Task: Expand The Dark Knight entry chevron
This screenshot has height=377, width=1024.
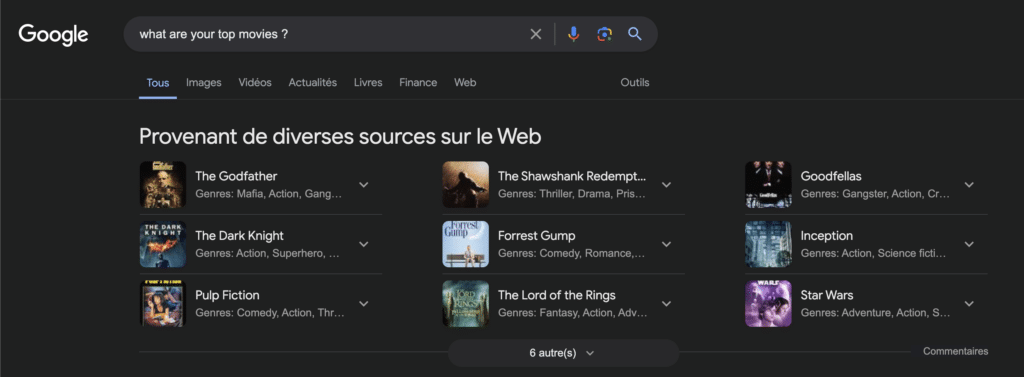Action: coord(364,244)
